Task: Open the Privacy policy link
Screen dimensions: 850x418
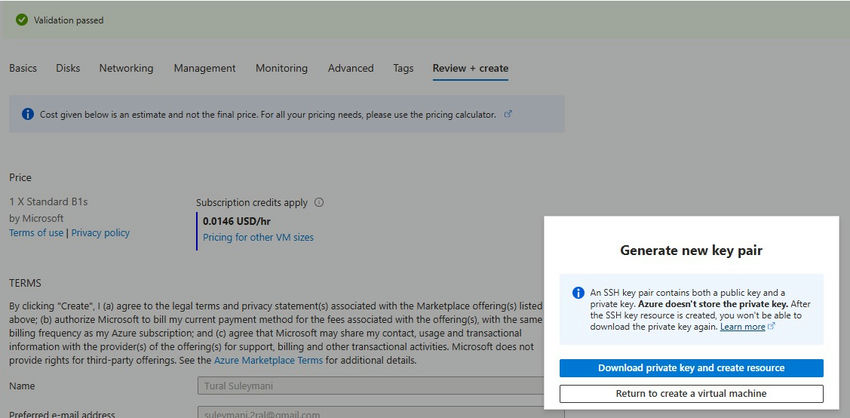Action: (100, 233)
